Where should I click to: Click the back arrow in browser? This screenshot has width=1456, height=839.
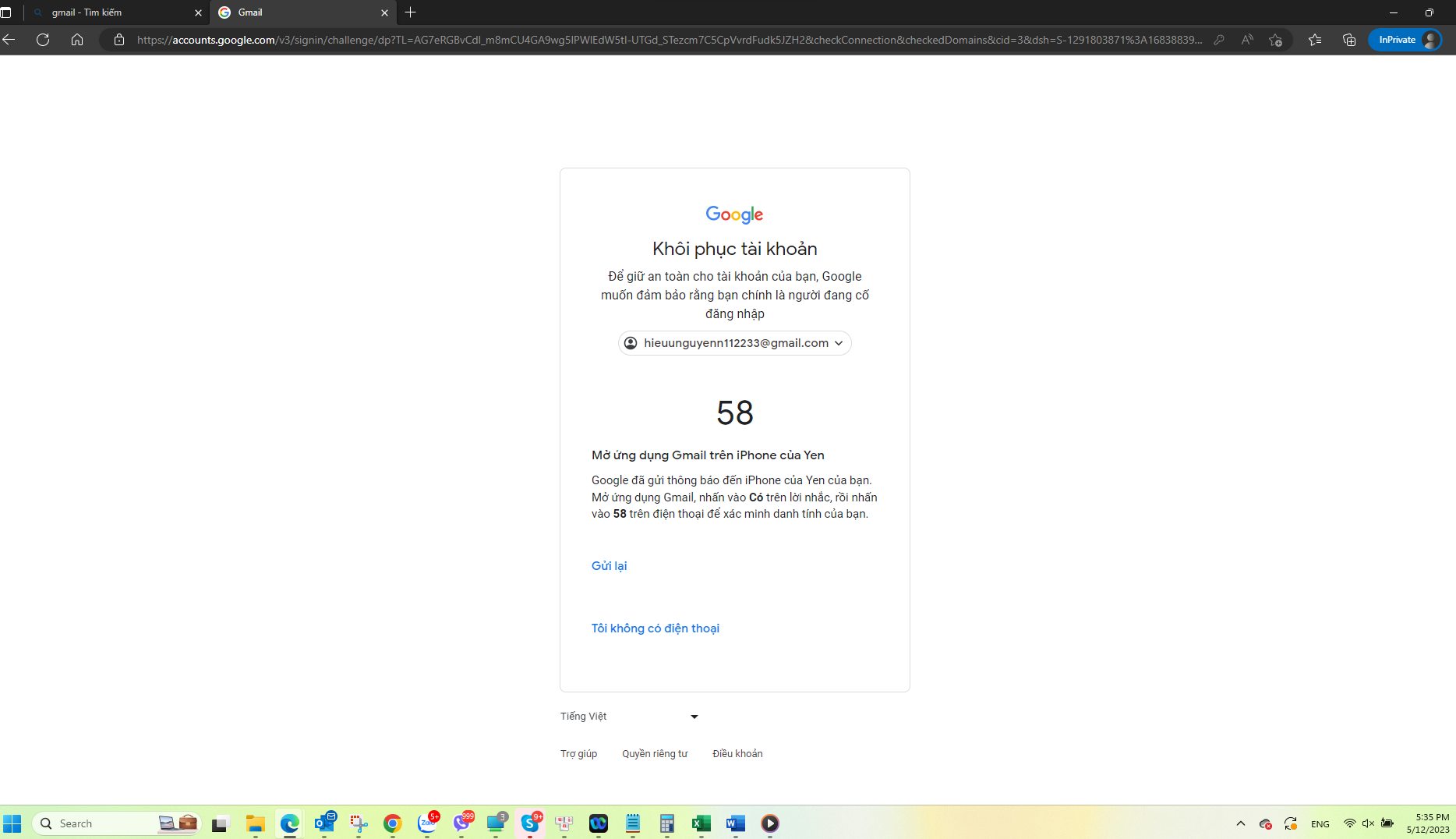[9, 40]
